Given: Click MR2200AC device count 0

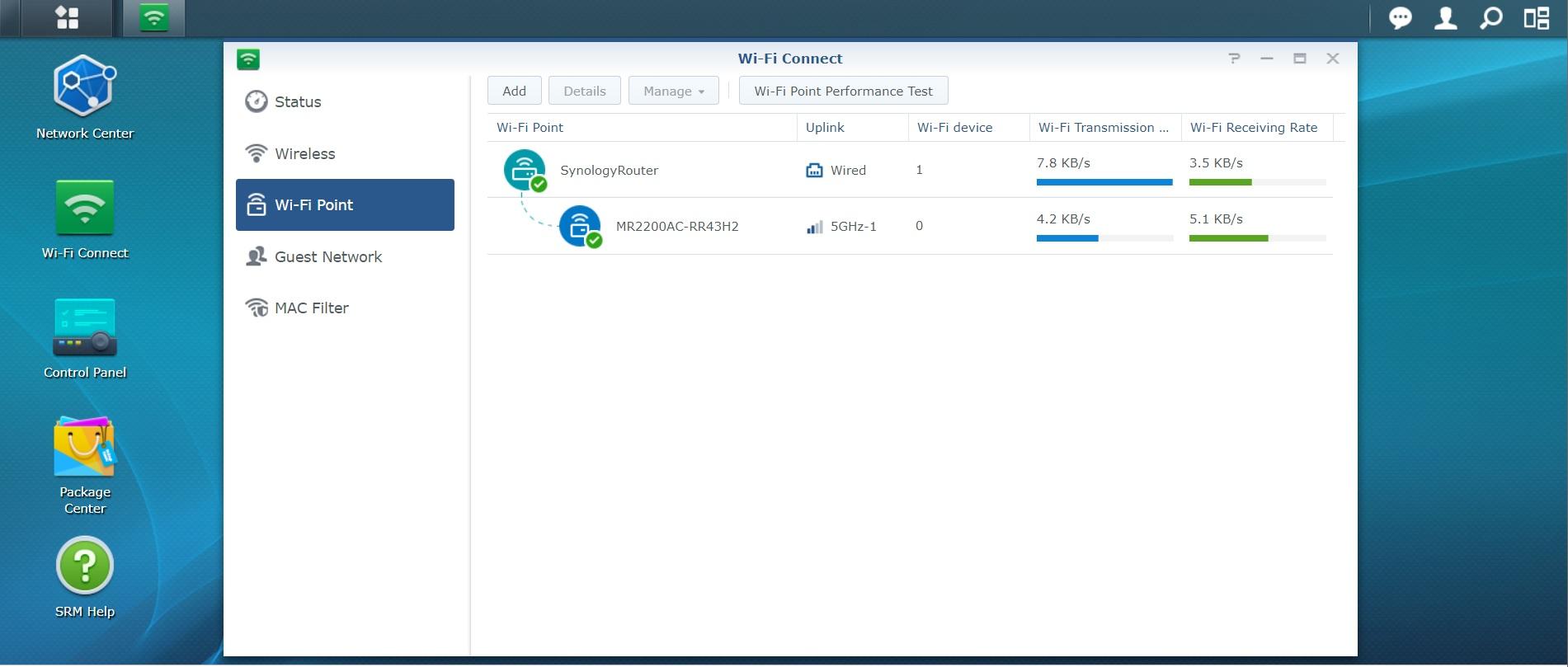Looking at the screenshot, I should [x=919, y=226].
